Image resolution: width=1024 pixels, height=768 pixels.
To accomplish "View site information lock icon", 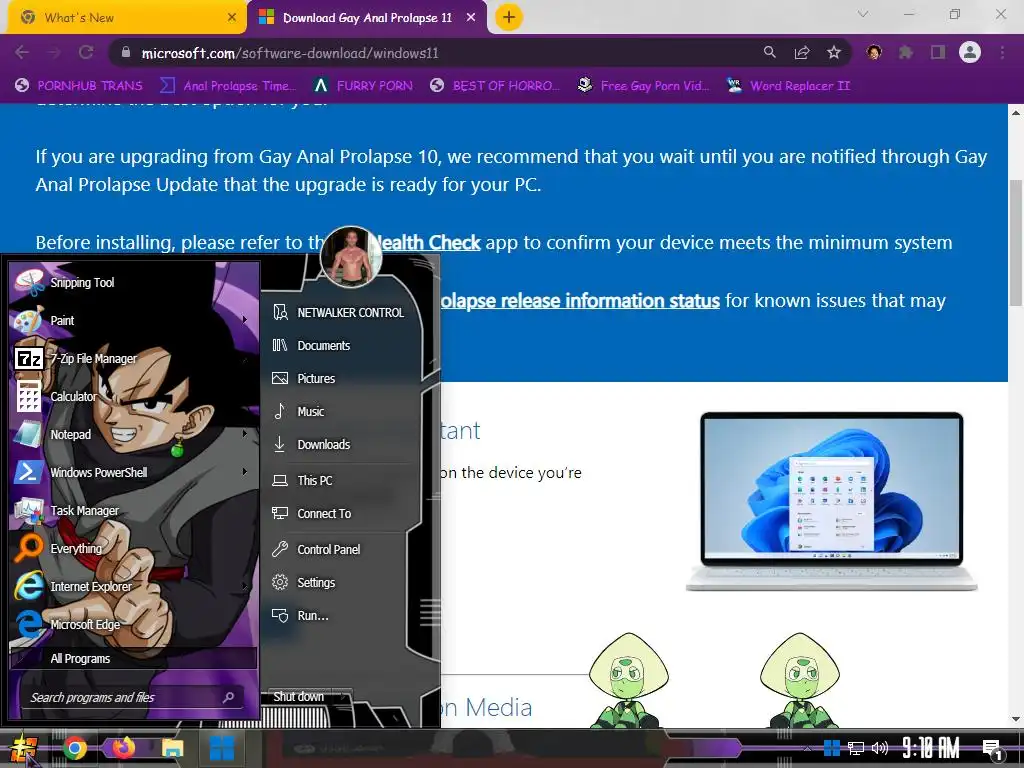I will click(126, 53).
